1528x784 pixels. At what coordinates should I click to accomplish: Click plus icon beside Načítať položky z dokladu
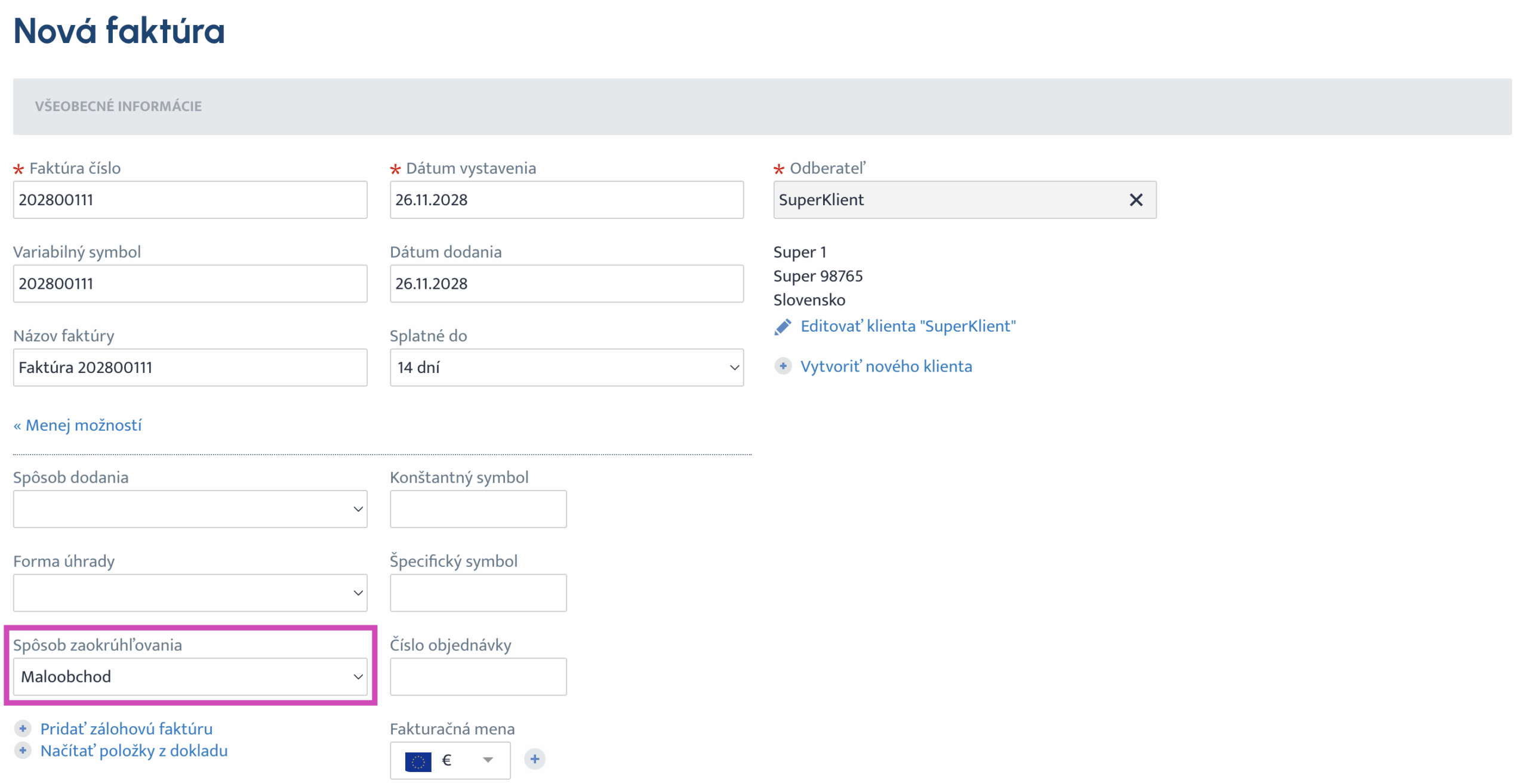coord(23,751)
